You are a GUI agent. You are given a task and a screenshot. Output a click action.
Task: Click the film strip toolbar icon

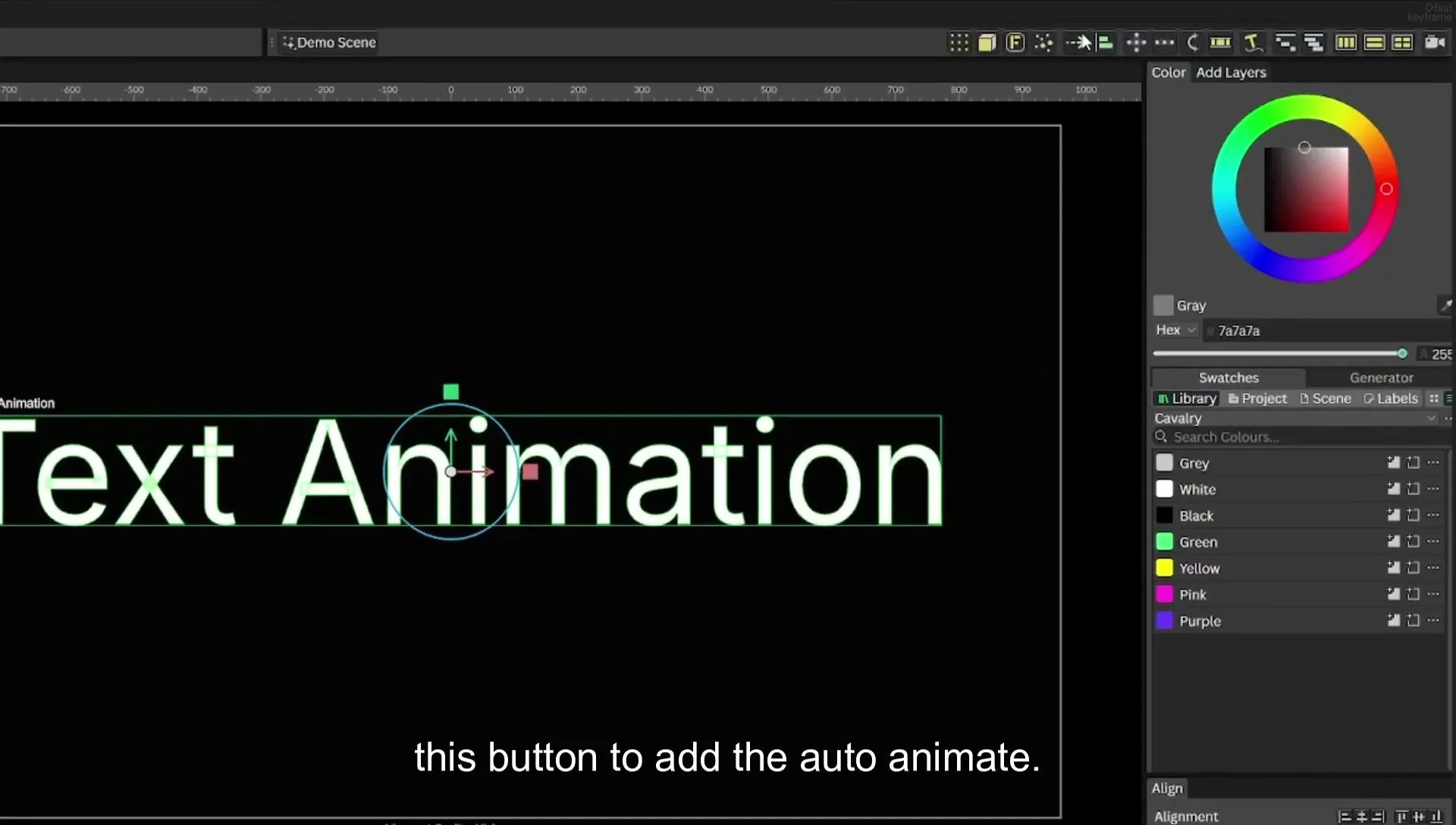(x=1221, y=42)
